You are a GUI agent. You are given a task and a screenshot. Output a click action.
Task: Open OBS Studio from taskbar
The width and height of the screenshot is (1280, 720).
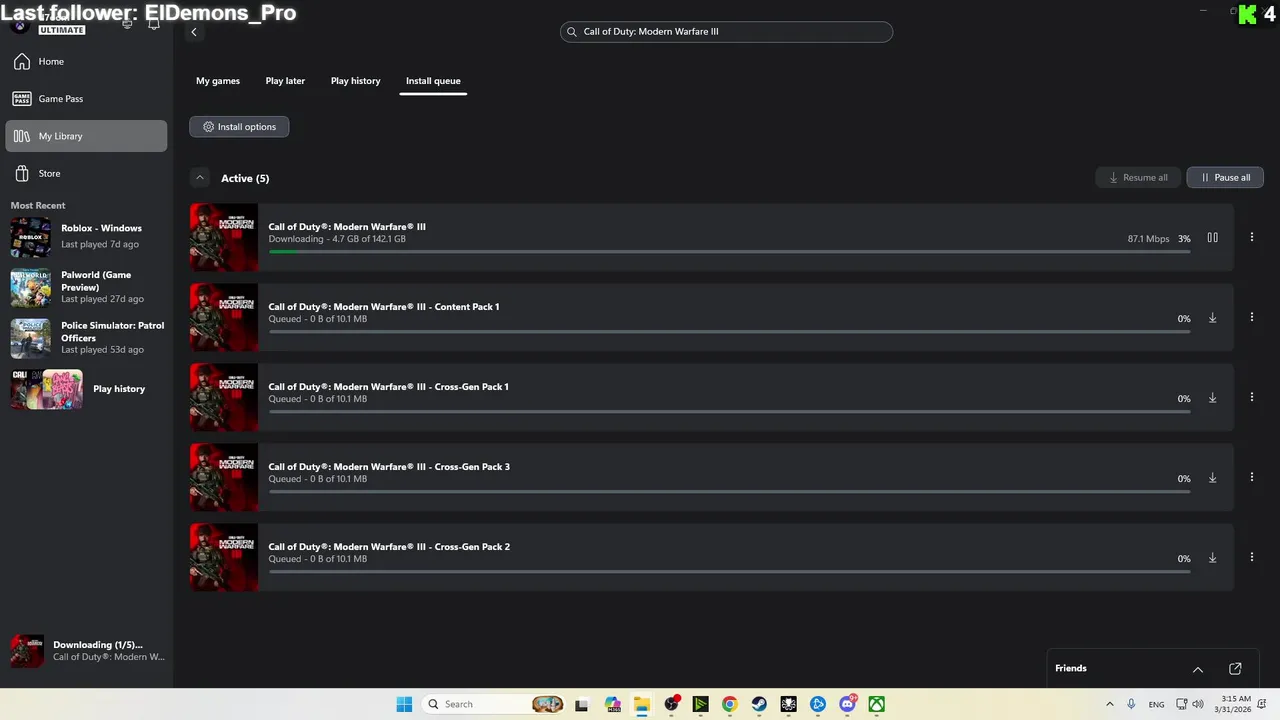pyautogui.click(x=671, y=704)
